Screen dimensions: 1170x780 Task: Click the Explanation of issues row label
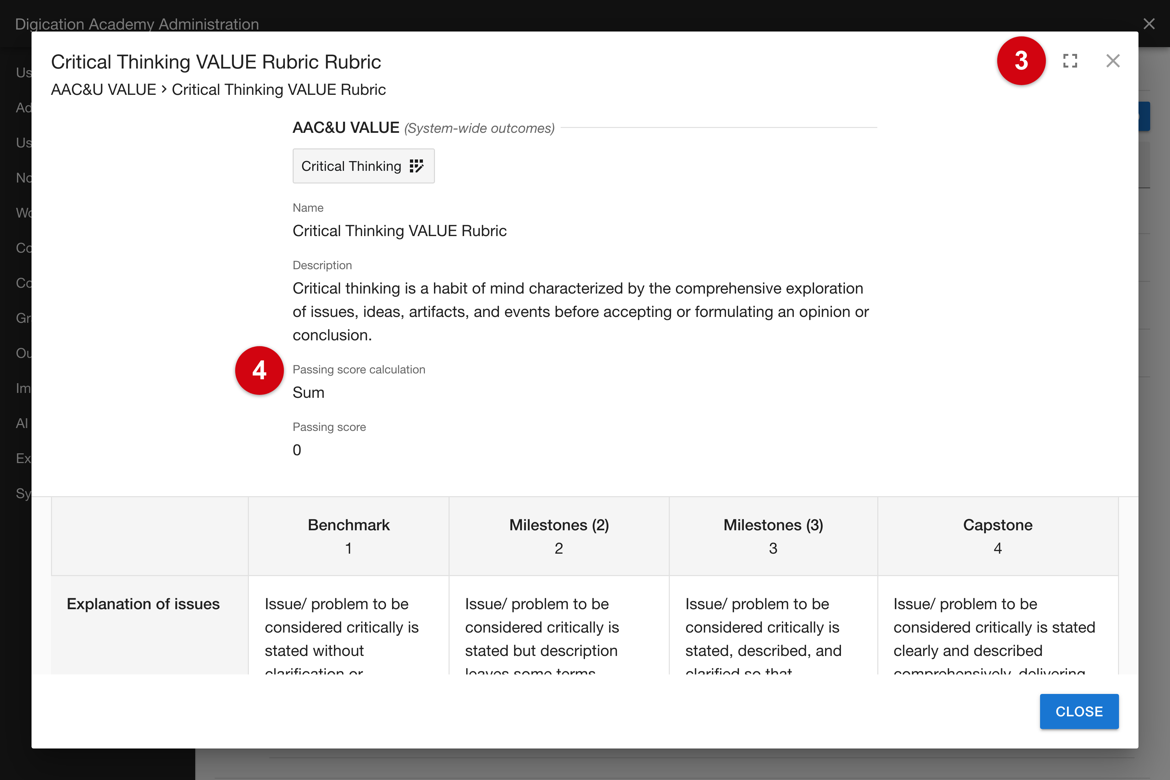[x=143, y=604]
